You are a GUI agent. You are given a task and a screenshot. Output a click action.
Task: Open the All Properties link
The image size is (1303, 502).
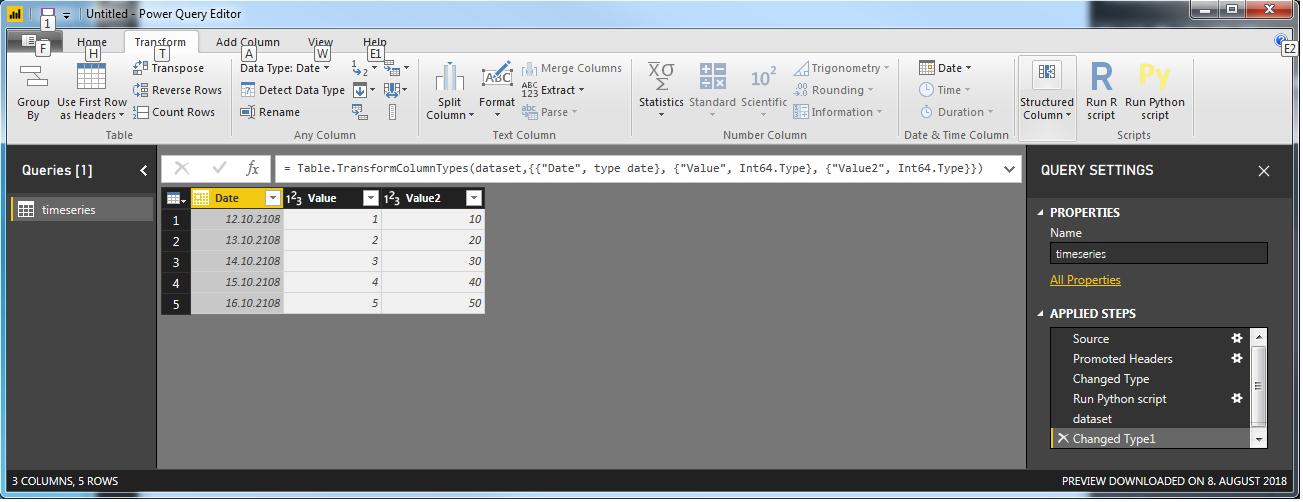[1085, 280]
